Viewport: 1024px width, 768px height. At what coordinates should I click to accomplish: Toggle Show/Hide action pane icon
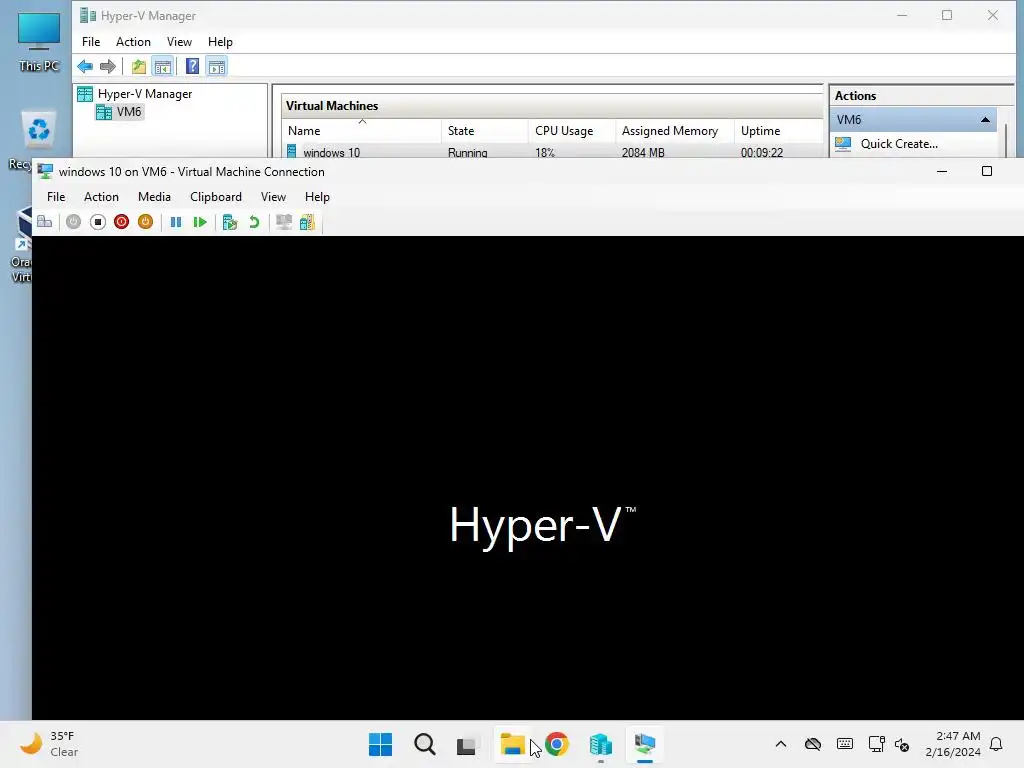[217, 66]
